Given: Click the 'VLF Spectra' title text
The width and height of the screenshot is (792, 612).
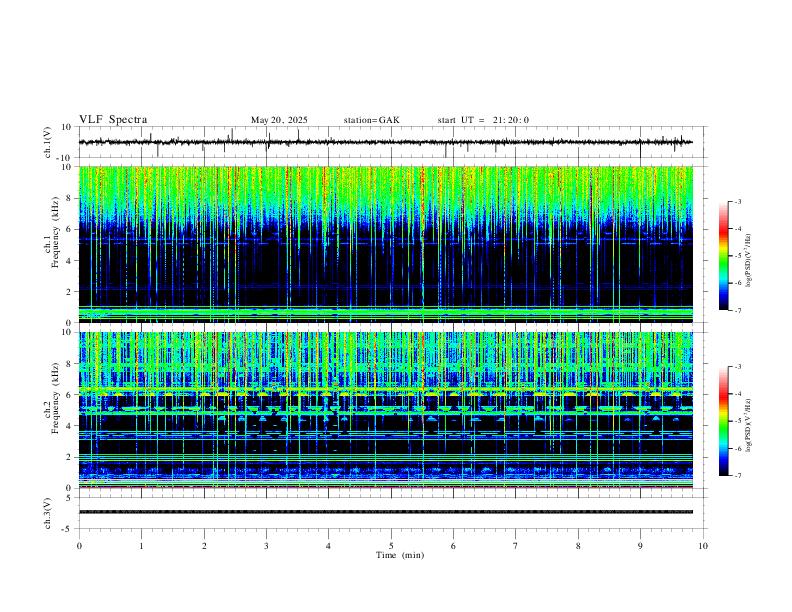Looking at the screenshot, I should click(113, 120).
